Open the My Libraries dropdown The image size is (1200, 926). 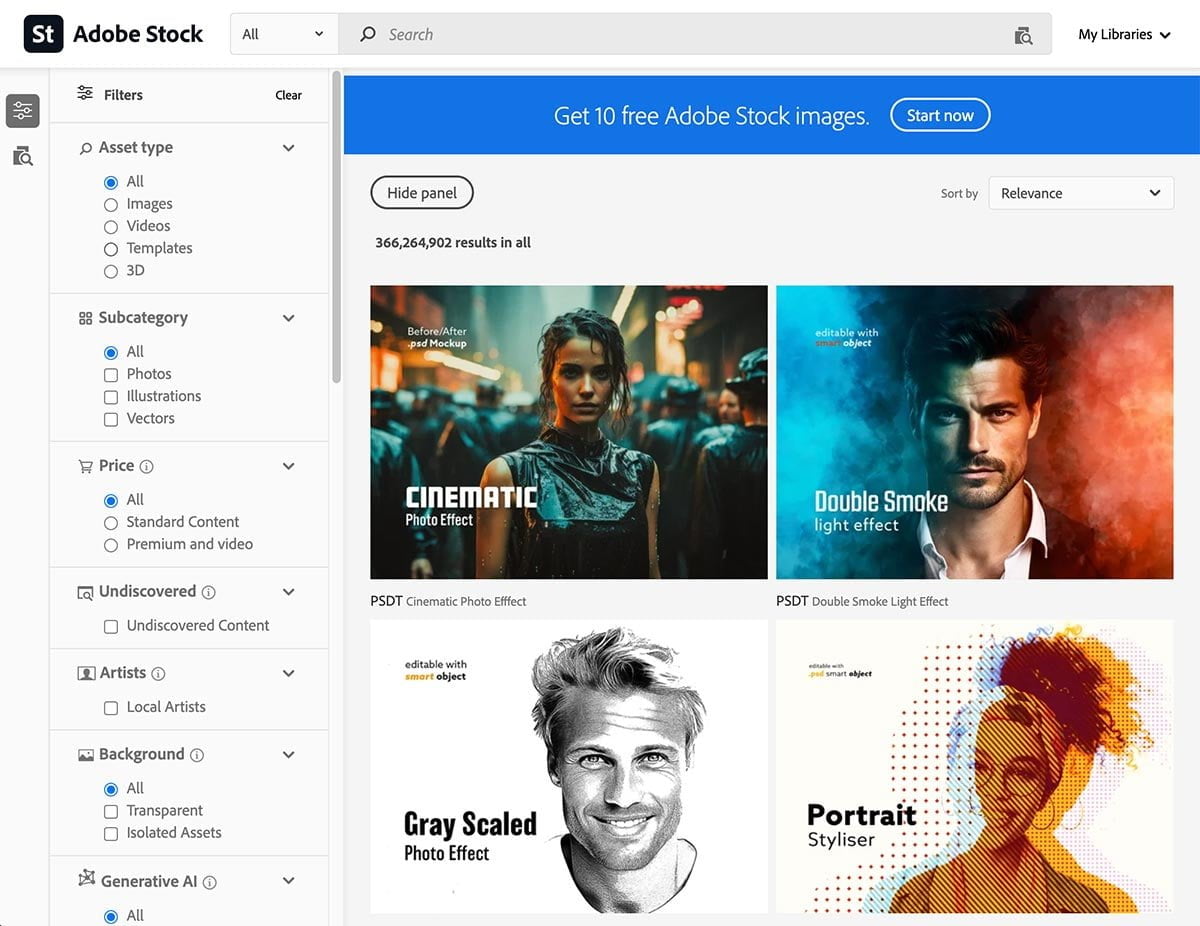pyautogui.click(x=1124, y=34)
